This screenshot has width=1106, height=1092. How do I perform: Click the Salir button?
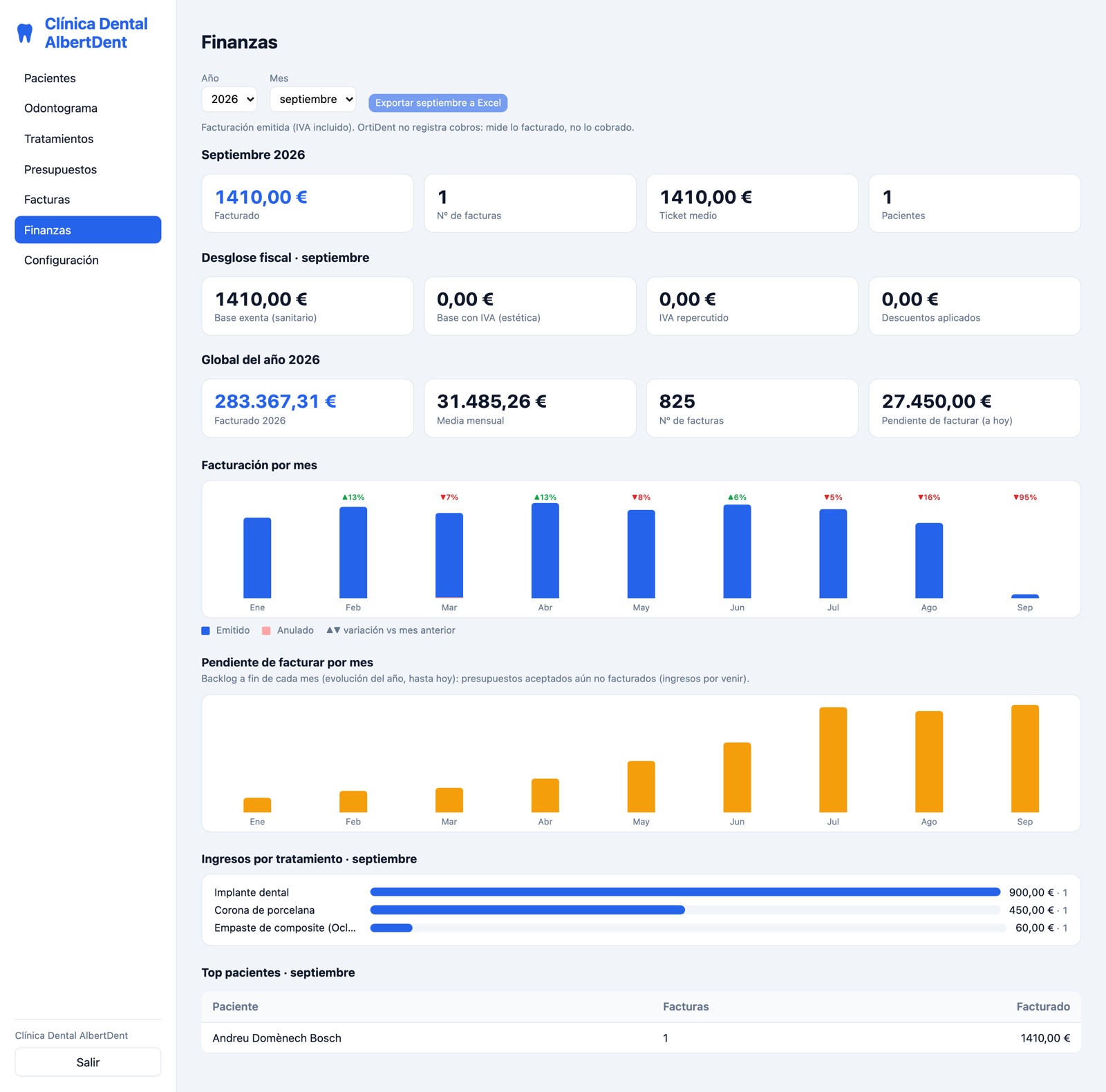click(88, 1062)
